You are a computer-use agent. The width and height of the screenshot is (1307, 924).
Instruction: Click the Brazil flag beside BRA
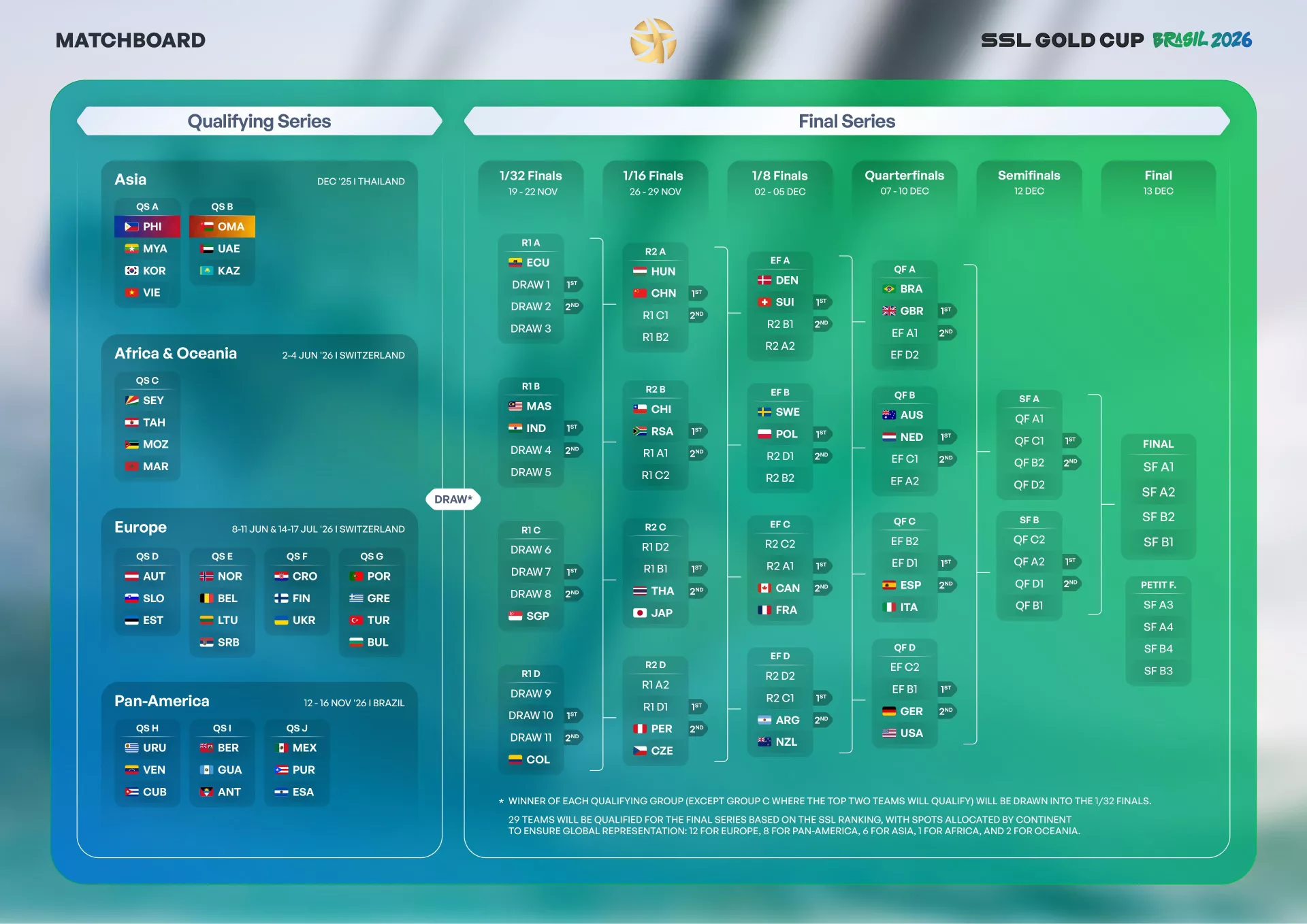click(x=889, y=289)
